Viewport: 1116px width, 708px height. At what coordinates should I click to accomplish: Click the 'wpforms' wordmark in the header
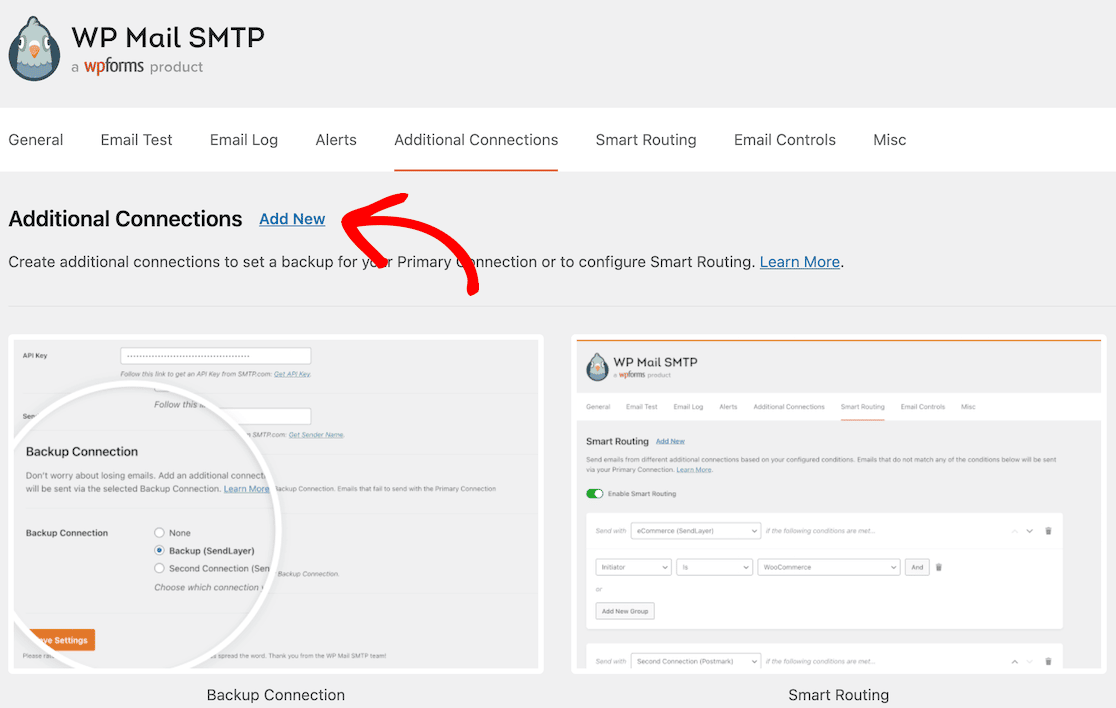[114, 66]
